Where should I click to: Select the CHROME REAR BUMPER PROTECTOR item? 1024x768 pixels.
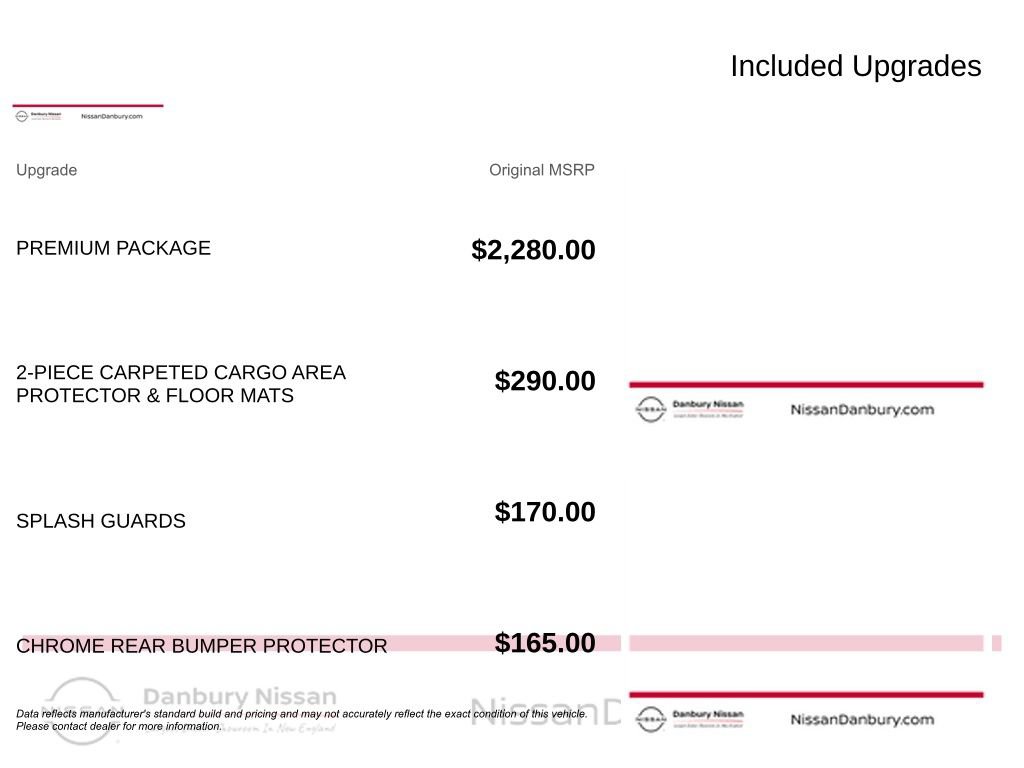coord(202,646)
